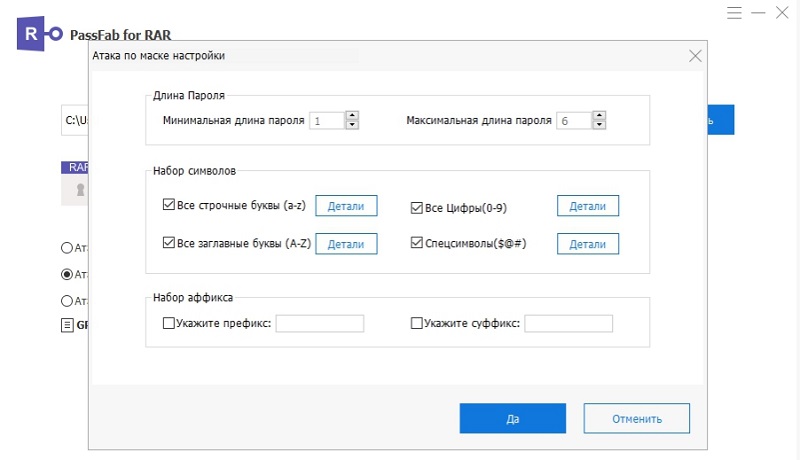Select the second (checked) attack radio button
This screenshot has width=800, height=460.
pos(67,274)
